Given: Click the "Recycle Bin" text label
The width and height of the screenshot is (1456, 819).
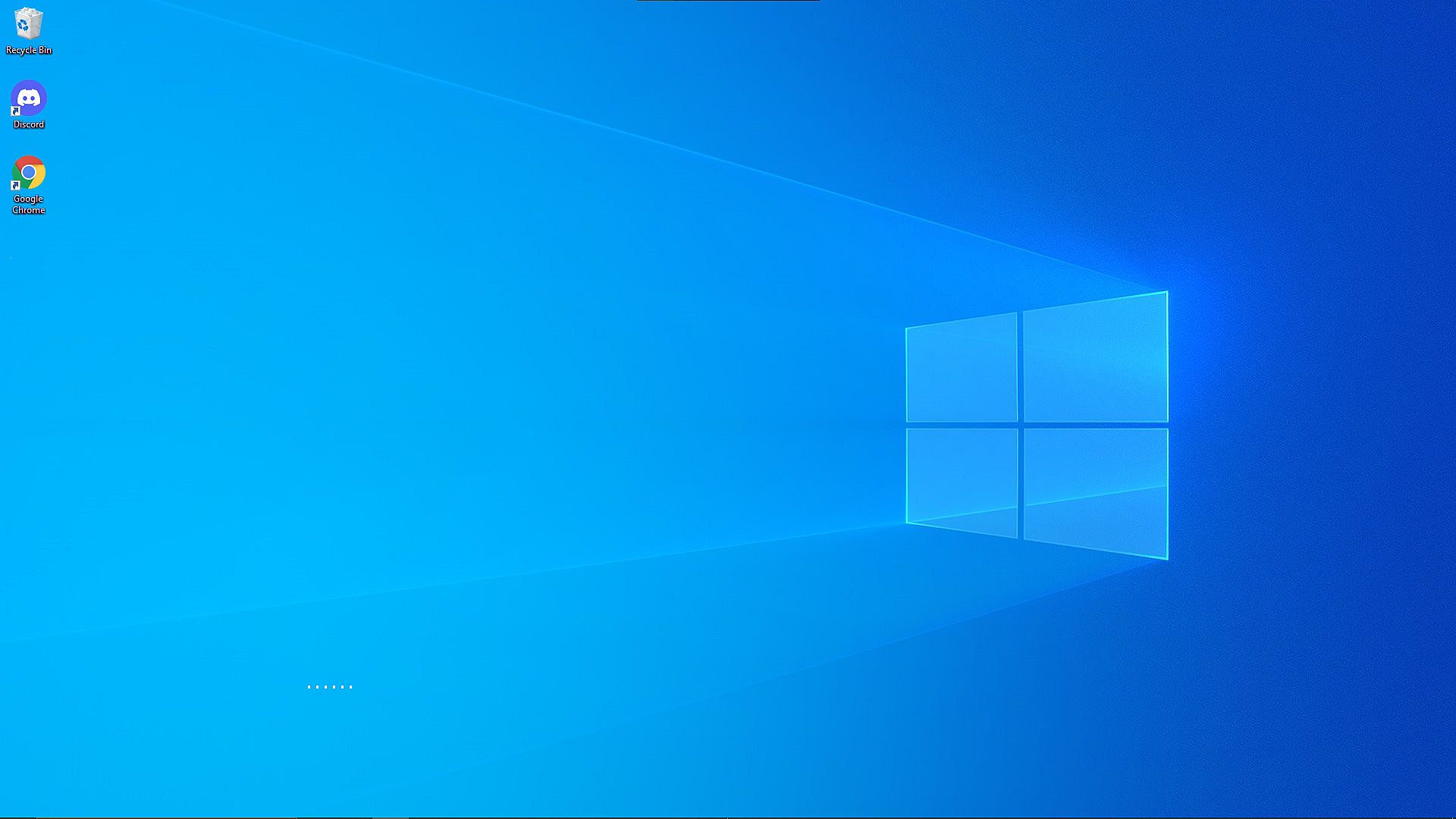Looking at the screenshot, I should [29, 50].
